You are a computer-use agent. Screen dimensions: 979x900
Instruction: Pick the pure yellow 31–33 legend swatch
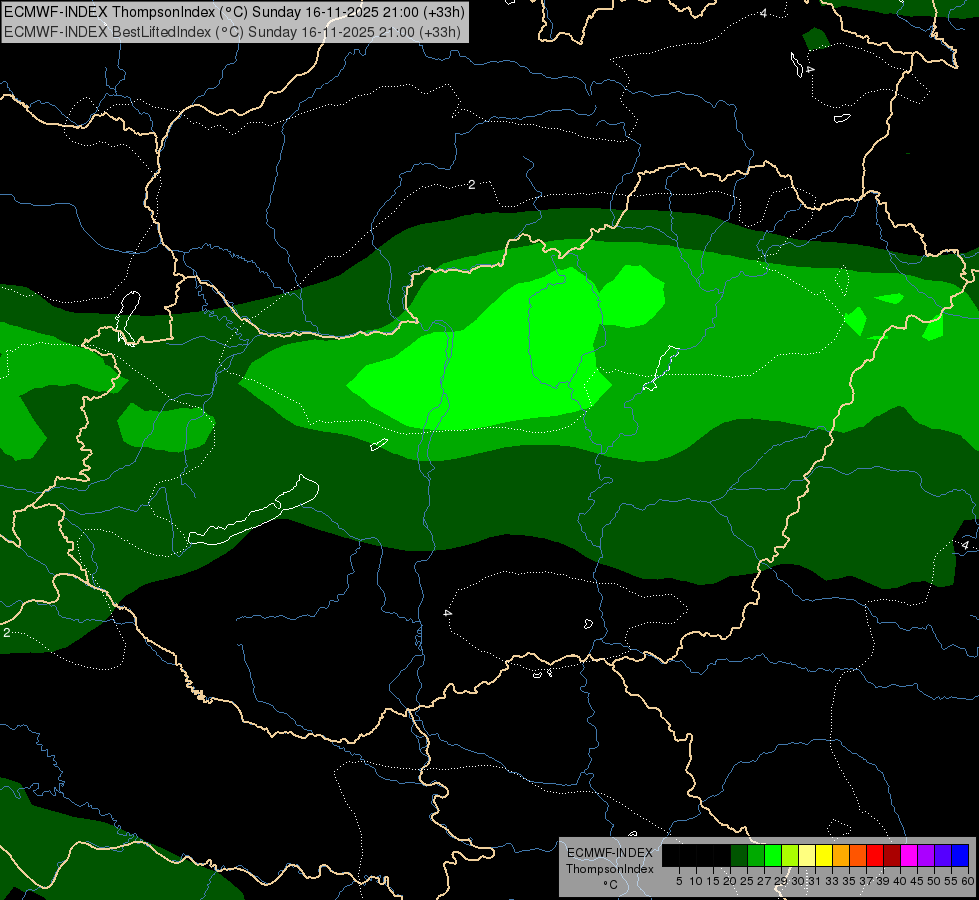(824, 855)
